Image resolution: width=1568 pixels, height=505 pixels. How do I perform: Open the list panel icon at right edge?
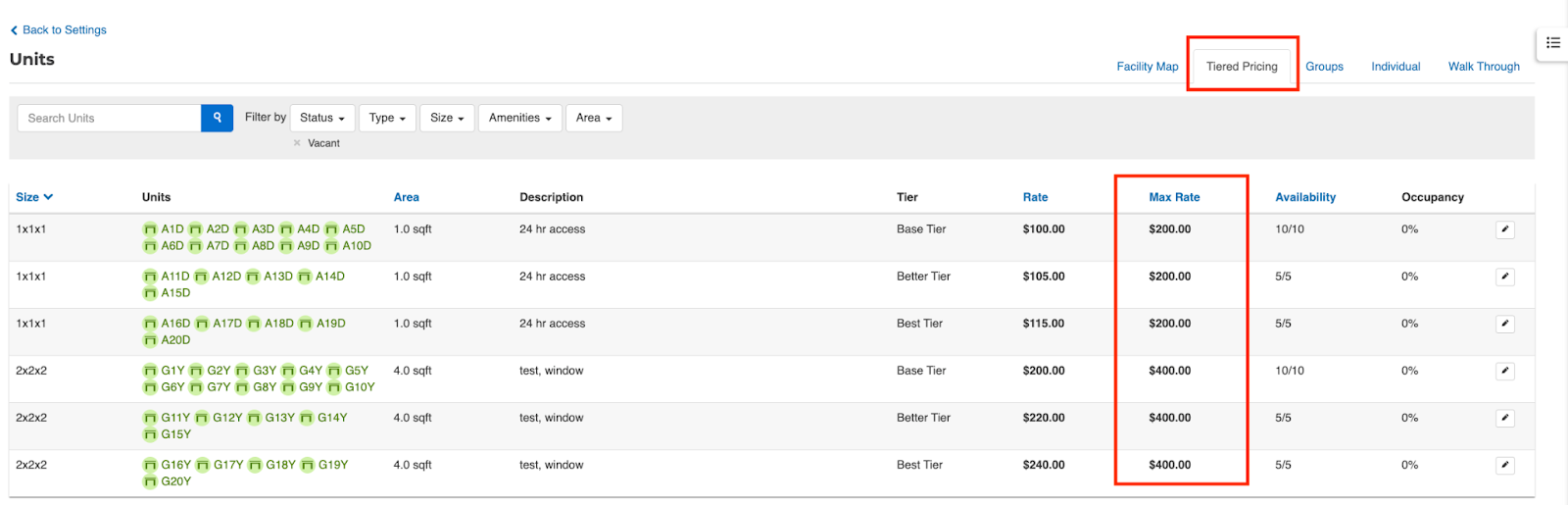point(1552,43)
